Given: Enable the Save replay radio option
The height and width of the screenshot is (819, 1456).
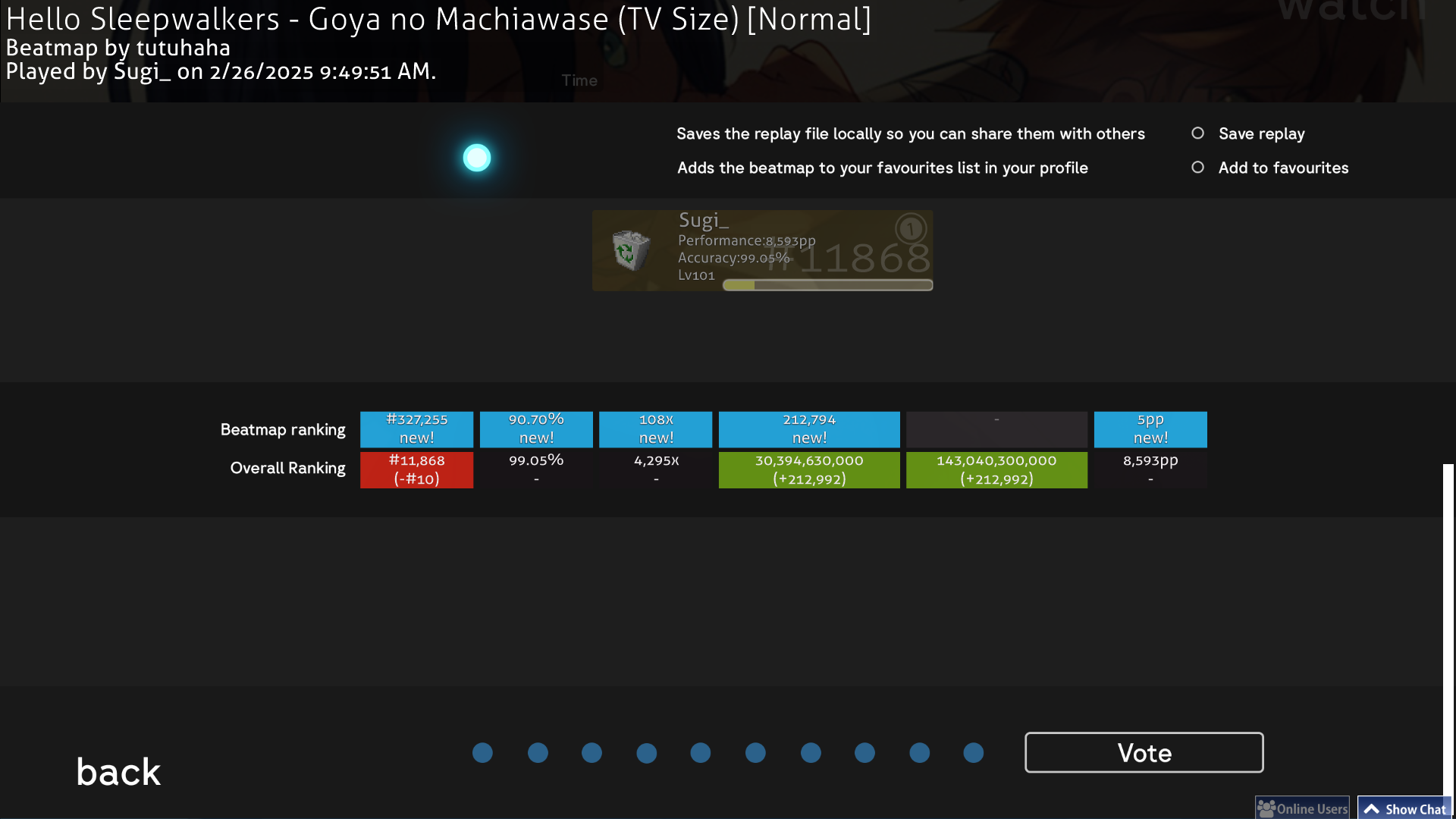Looking at the screenshot, I should click(1197, 133).
